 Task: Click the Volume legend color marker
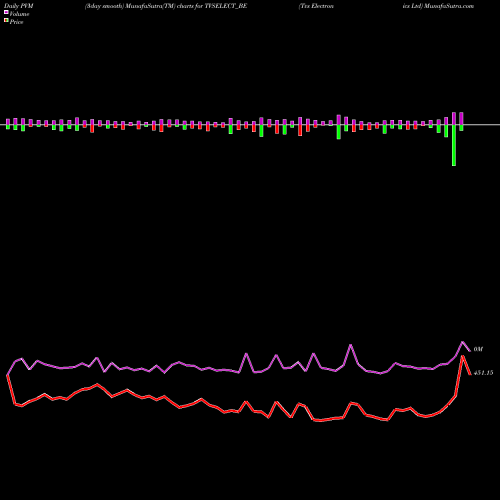coord(6,12)
